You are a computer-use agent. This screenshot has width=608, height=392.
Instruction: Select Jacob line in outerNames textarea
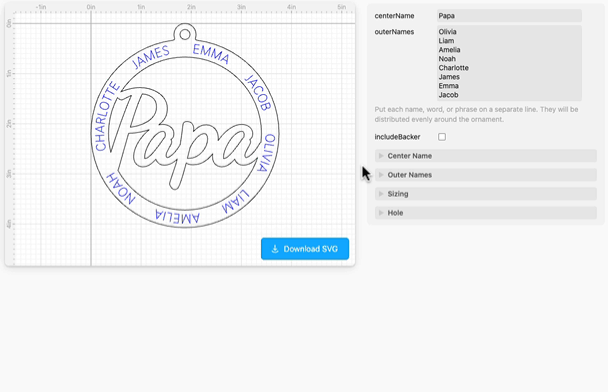pos(449,95)
